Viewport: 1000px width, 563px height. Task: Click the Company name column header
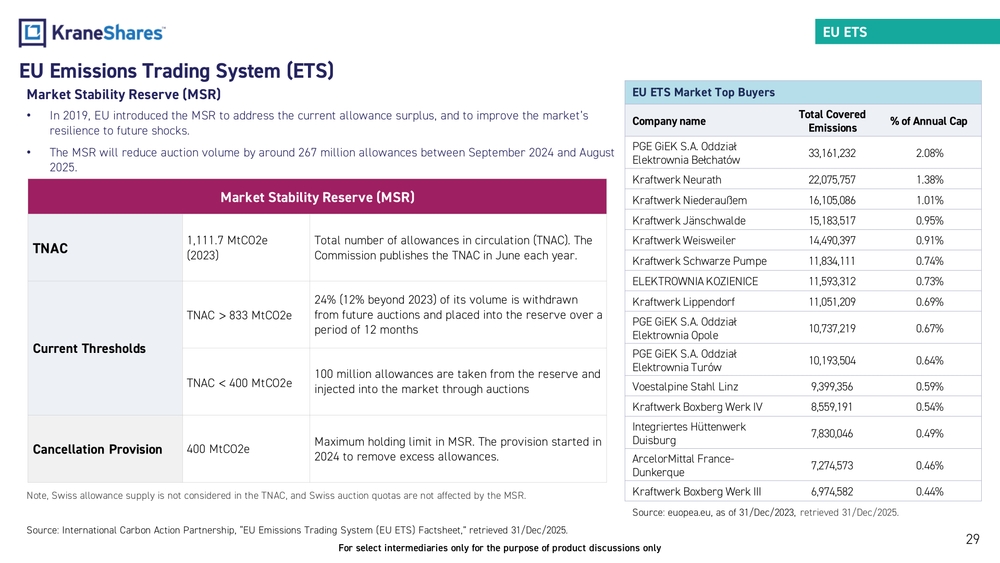[669, 122]
